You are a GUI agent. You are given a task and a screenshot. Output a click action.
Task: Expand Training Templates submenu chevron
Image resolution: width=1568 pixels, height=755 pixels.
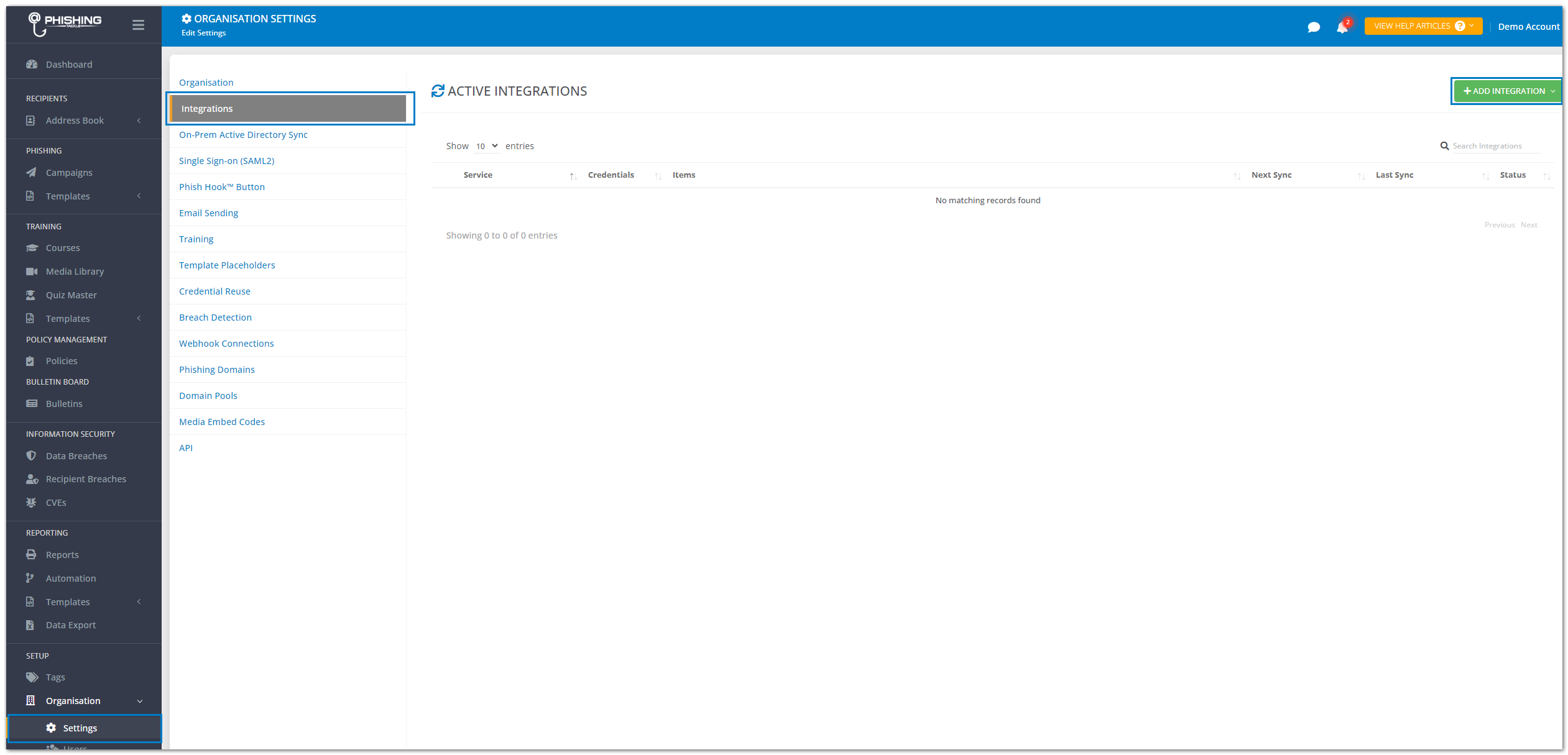pos(139,318)
